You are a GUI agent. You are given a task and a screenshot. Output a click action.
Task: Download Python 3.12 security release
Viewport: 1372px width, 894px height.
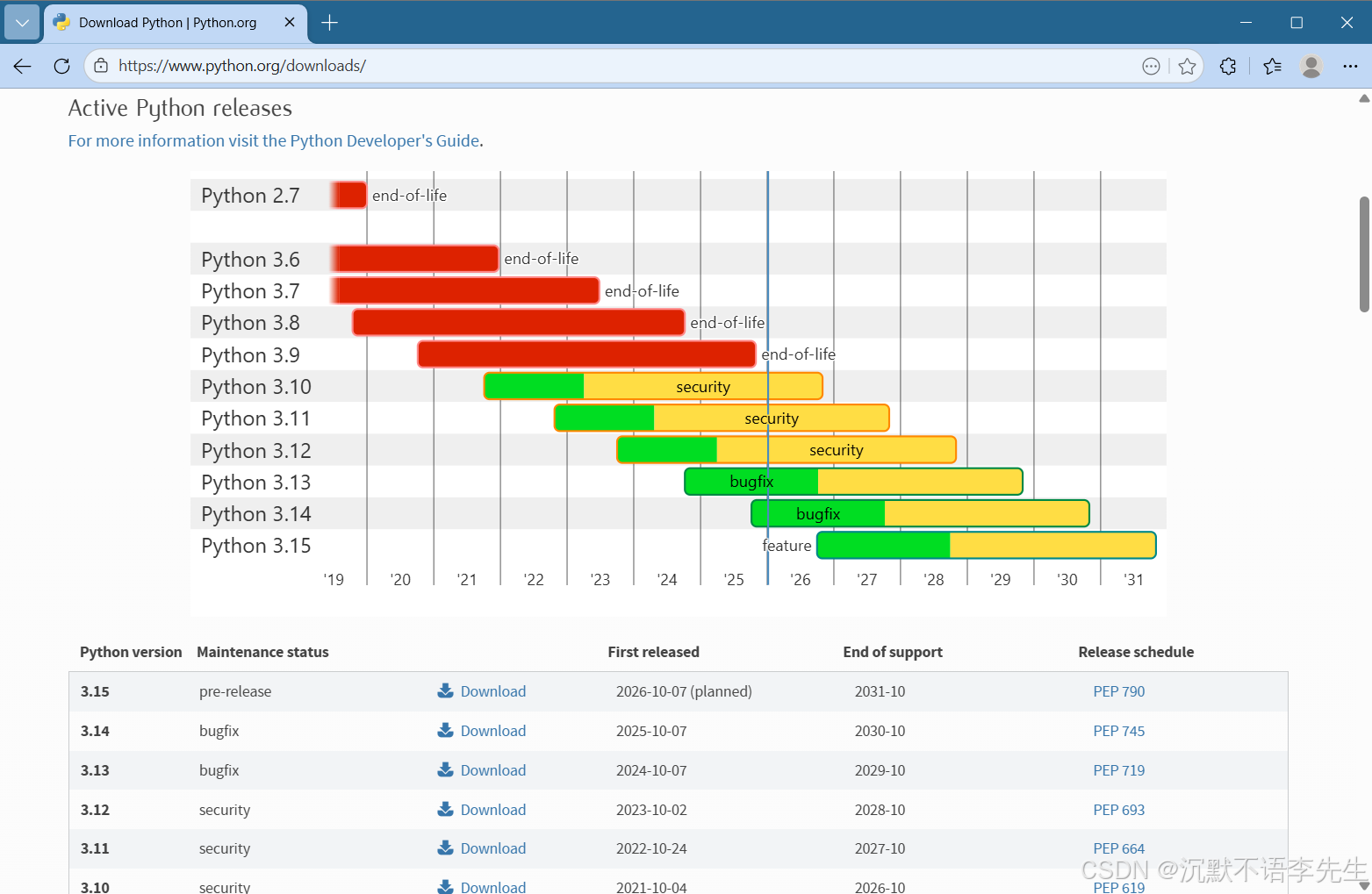click(x=493, y=810)
